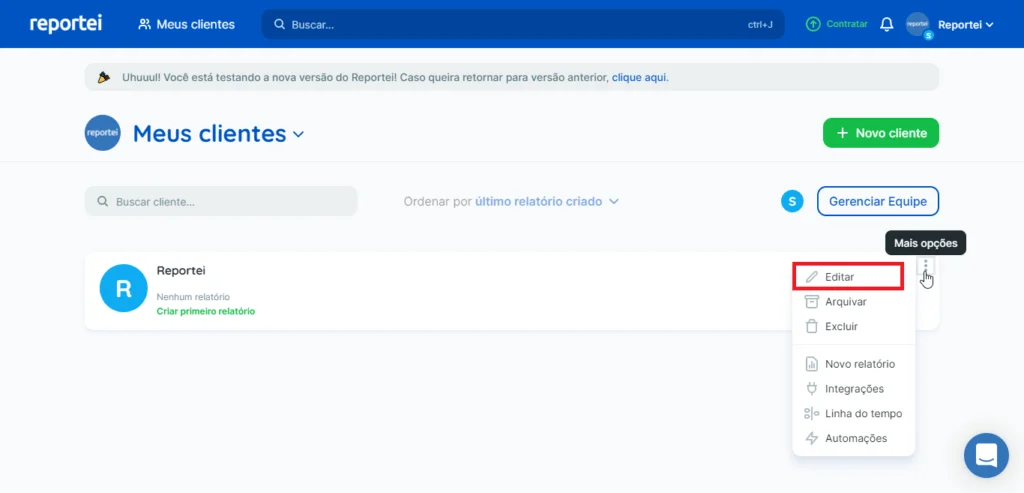This screenshot has width=1024, height=493.
Task: Choose Linha do tempo in the menu
Action: (x=853, y=413)
